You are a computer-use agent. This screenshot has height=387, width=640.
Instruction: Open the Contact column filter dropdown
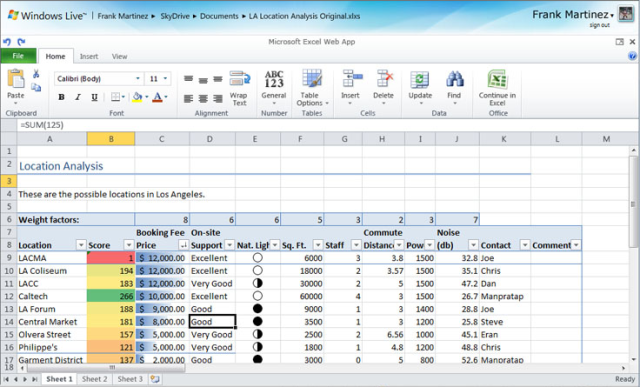tap(525, 245)
